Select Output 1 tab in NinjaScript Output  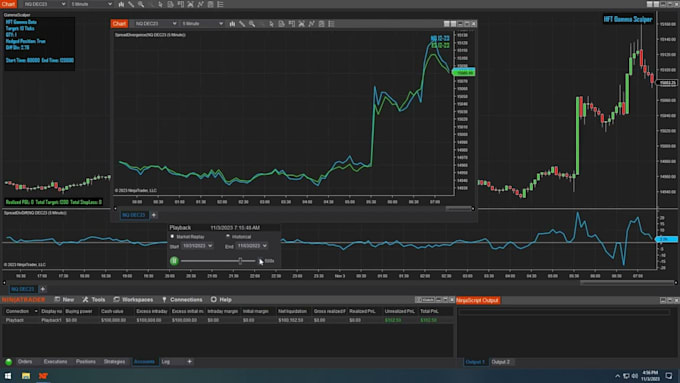click(x=475, y=362)
